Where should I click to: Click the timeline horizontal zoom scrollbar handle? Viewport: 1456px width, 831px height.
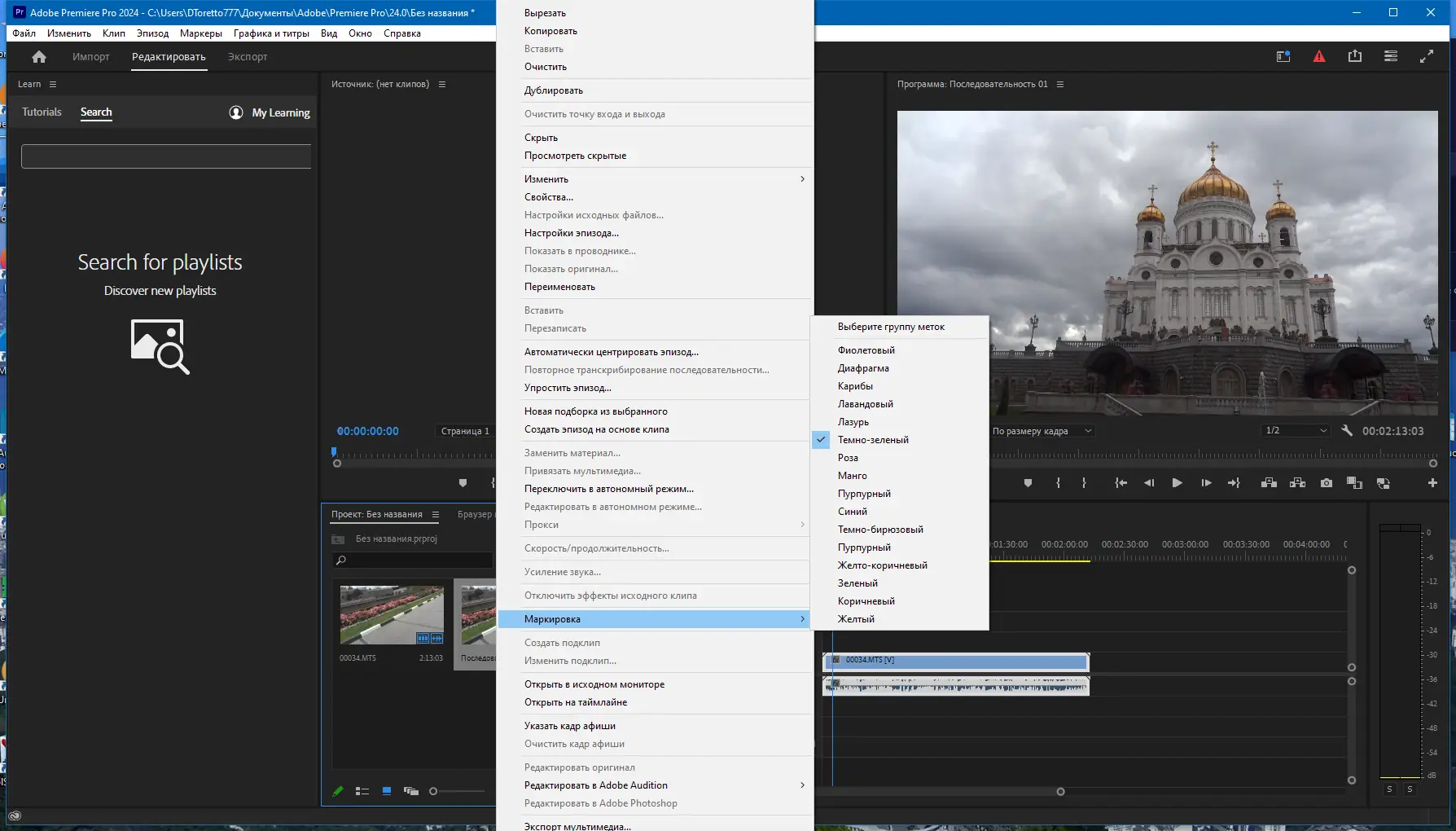1060,792
